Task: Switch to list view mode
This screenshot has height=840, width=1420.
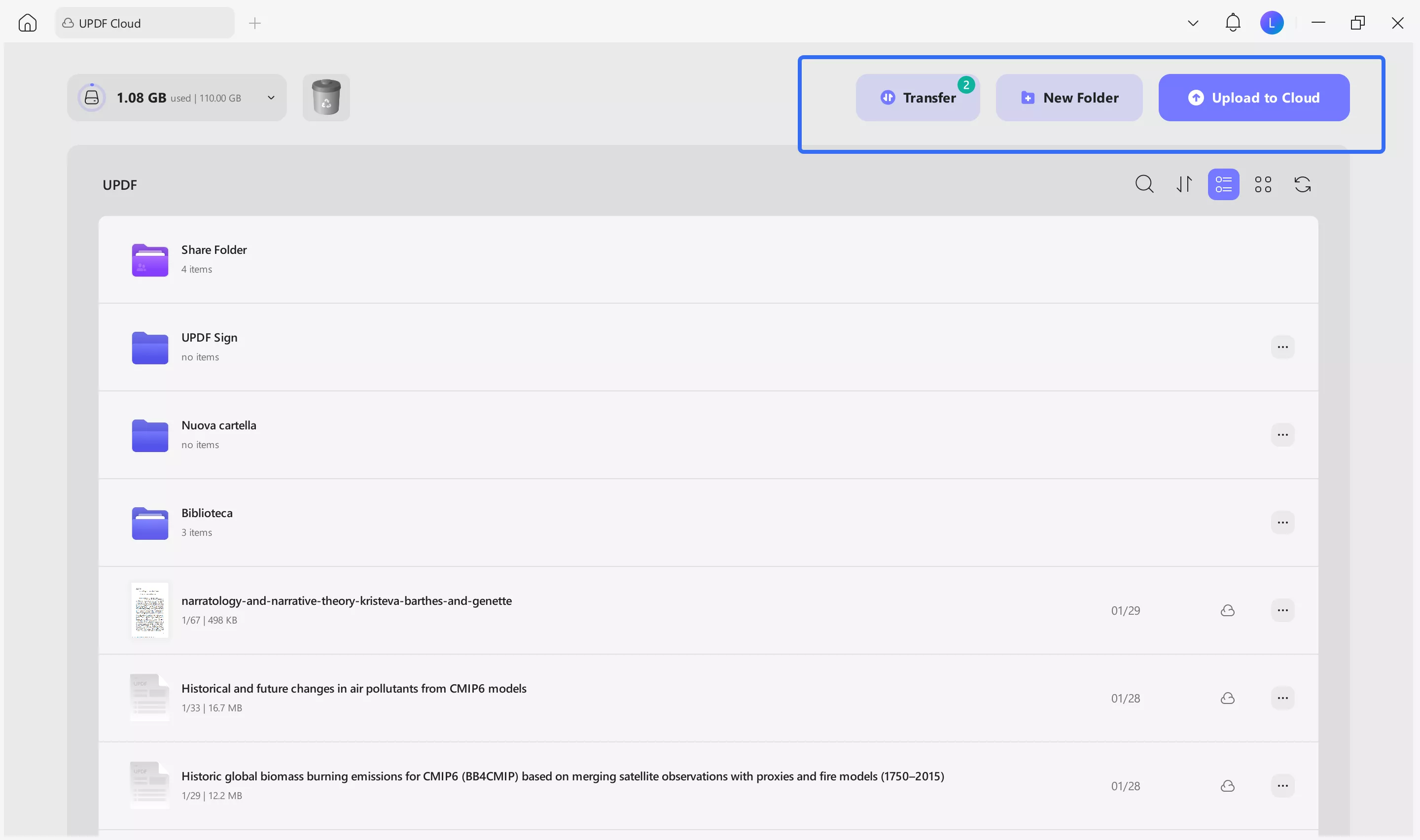Action: click(1223, 184)
